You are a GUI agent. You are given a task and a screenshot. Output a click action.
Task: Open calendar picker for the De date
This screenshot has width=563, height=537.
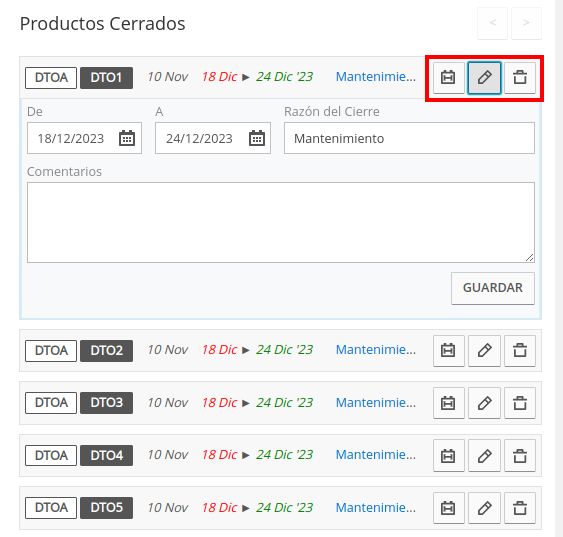pyautogui.click(x=127, y=138)
